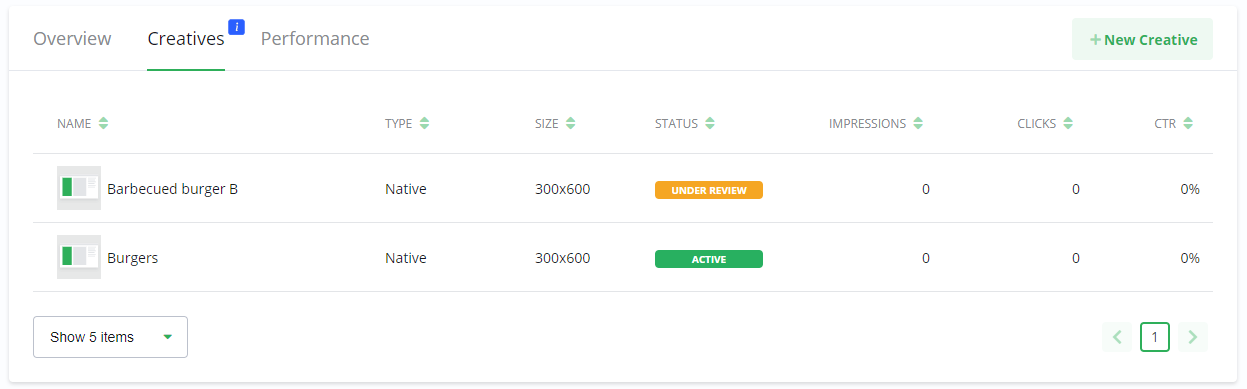Click the blue info badge beside Creatives
This screenshot has height=389, width=1247.
coord(236,27)
